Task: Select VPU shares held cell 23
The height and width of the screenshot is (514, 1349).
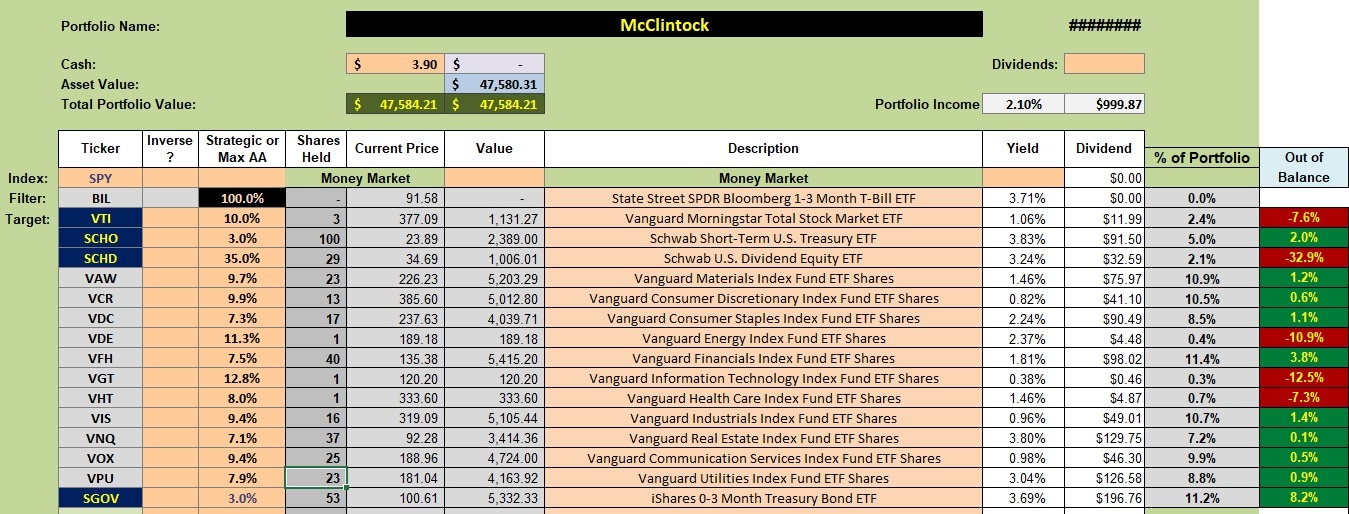Action: pyautogui.click(x=318, y=478)
